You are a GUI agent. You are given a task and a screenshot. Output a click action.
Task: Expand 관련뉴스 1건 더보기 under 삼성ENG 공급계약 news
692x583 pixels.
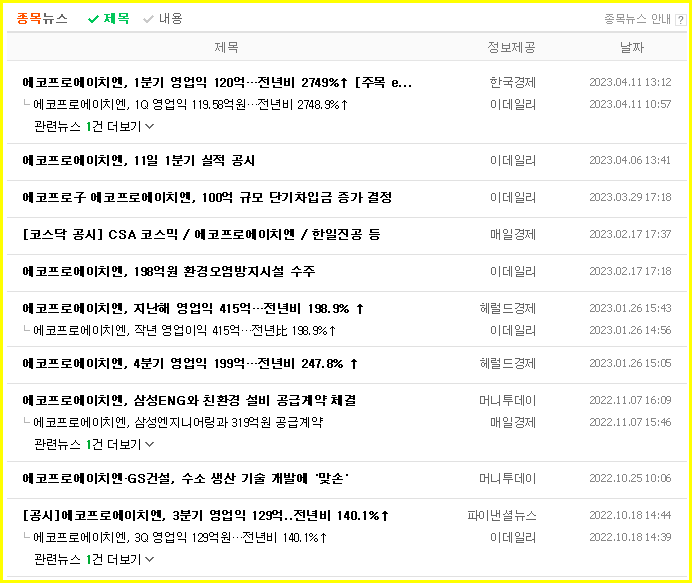94,444
